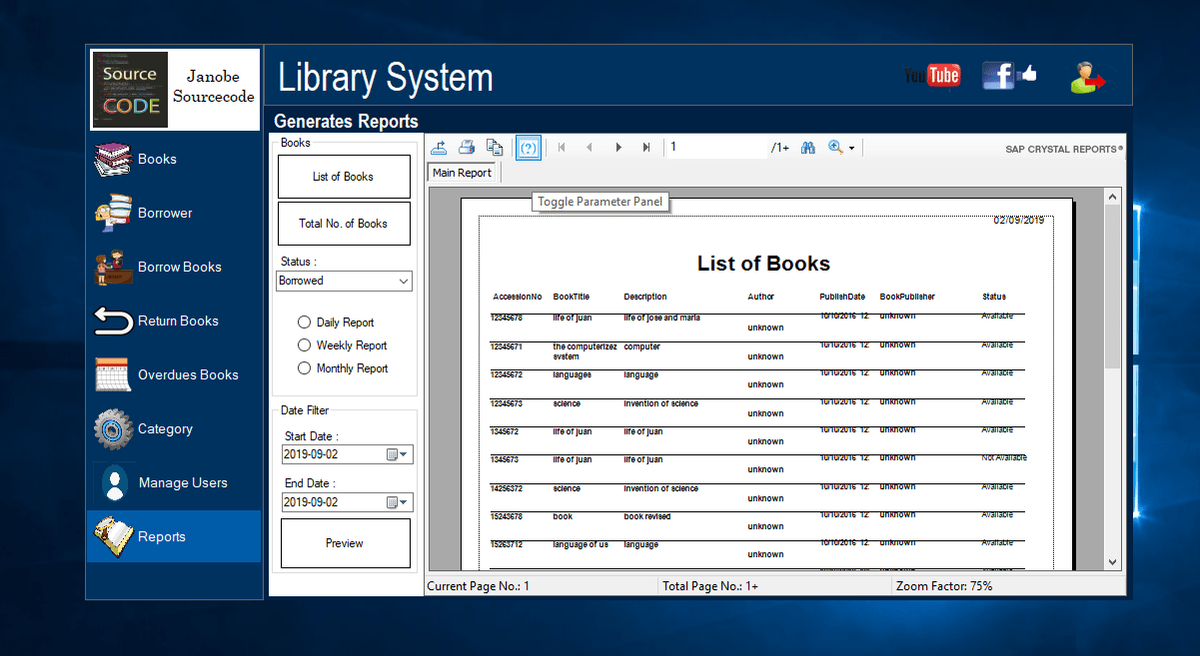
Task: Click the Print Report toolbar icon
Action: click(x=467, y=147)
